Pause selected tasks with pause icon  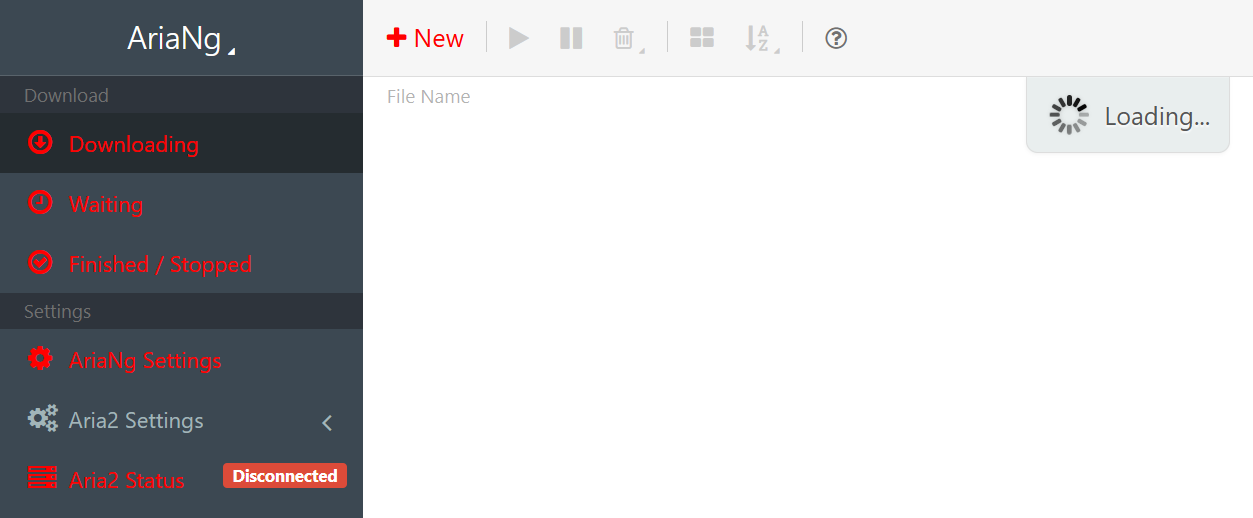(571, 38)
